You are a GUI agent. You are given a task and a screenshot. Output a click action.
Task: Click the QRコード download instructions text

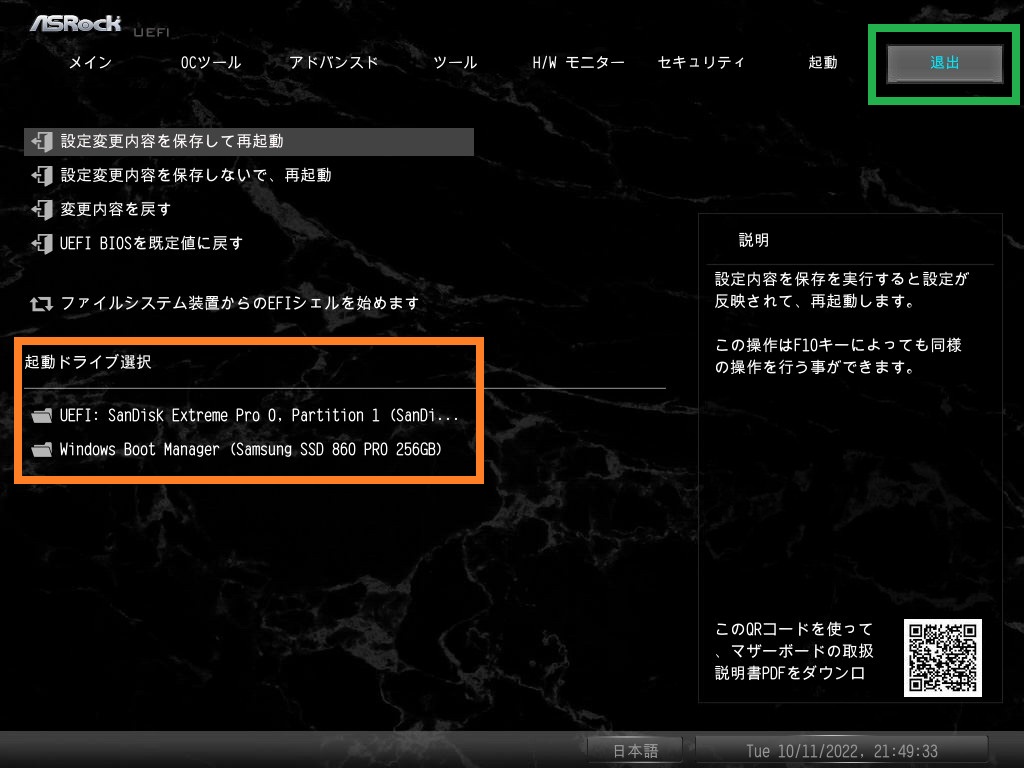pyautogui.click(x=793, y=651)
